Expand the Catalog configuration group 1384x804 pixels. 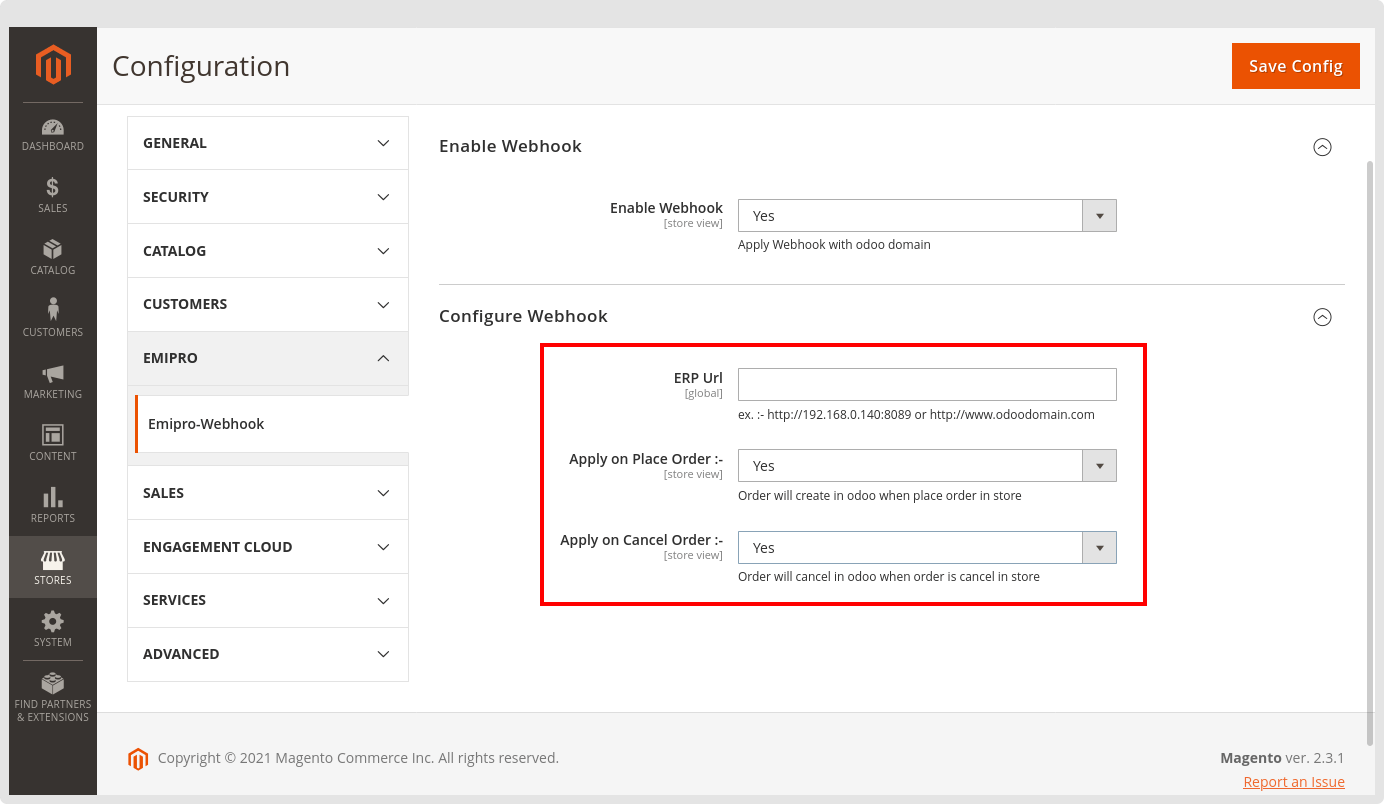pos(268,251)
